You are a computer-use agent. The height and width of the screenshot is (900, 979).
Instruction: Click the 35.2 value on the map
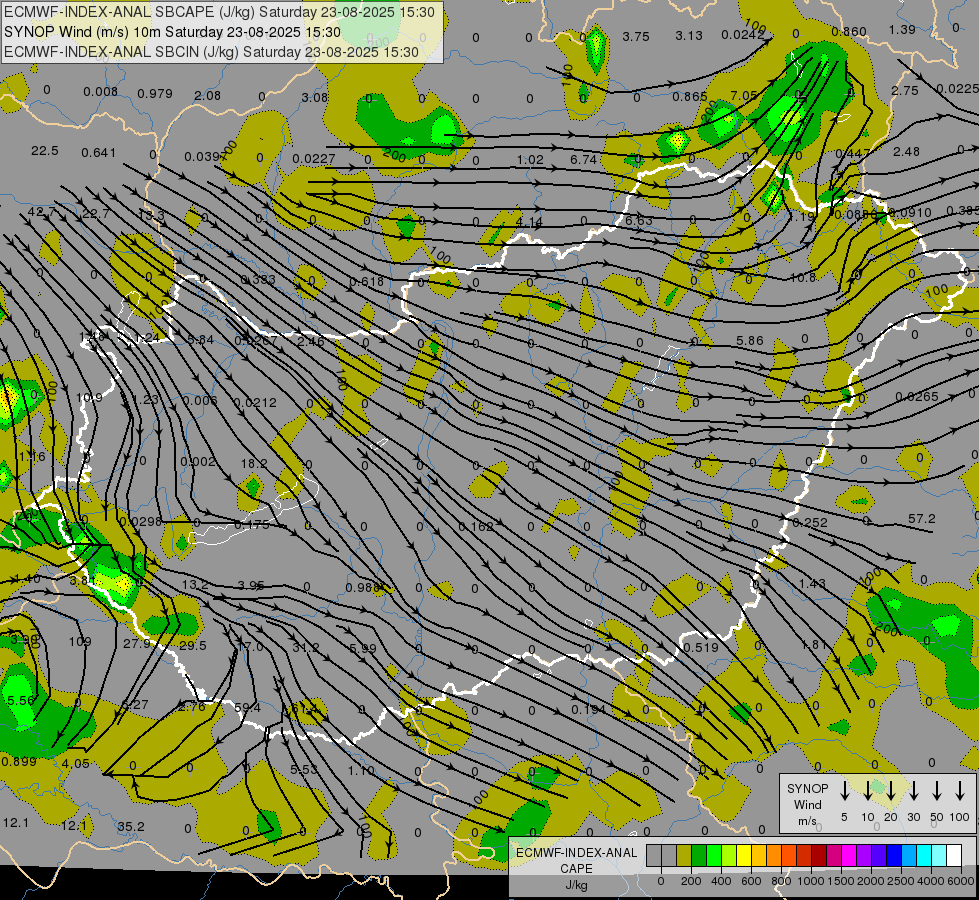point(131,826)
